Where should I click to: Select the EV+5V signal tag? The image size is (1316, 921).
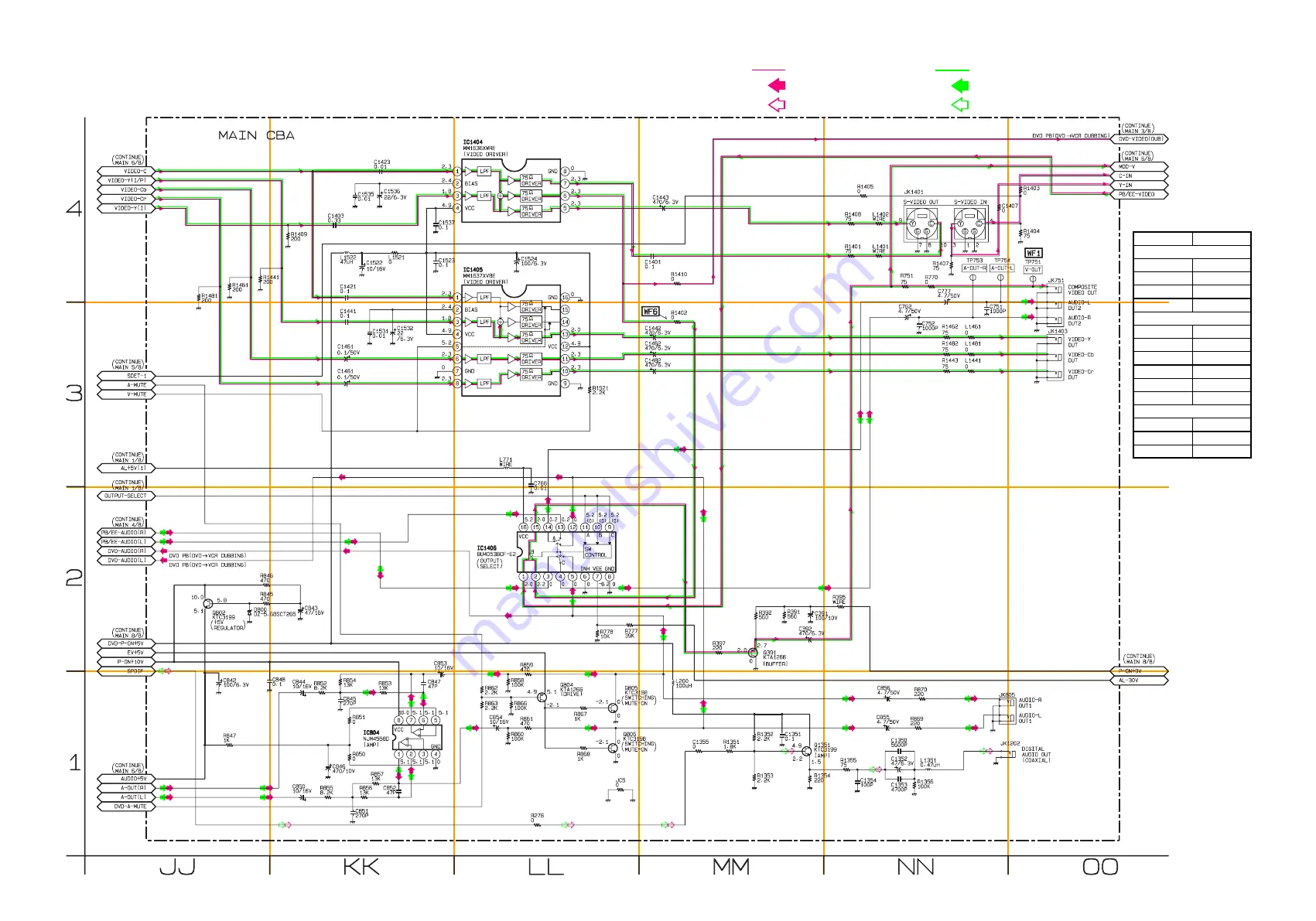(127, 653)
